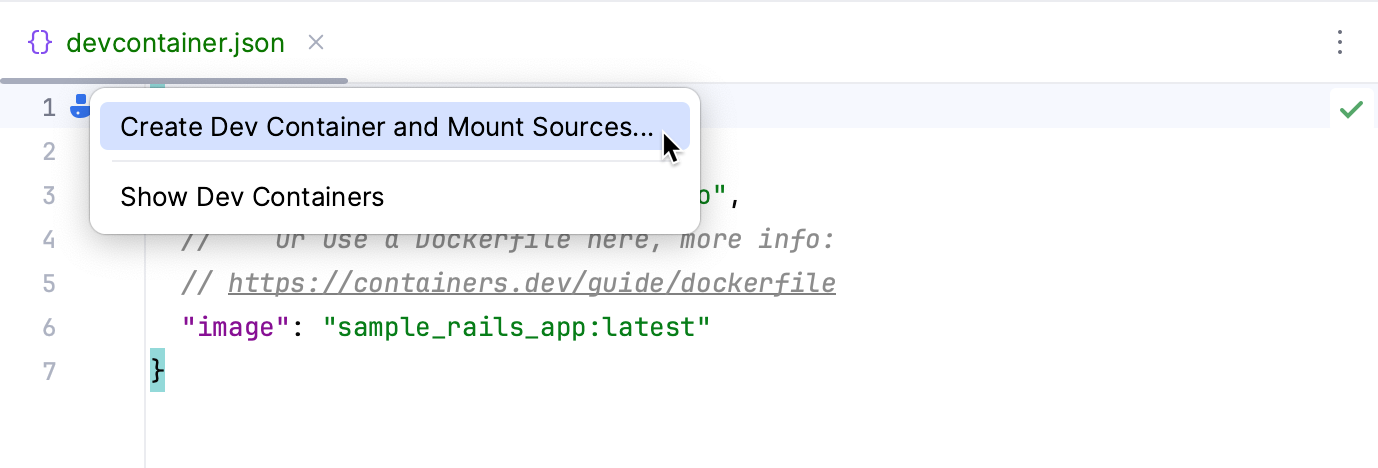Switch to the devcontainer.json tab
The height and width of the screenshot is (468, 1378).
point(175,43)
